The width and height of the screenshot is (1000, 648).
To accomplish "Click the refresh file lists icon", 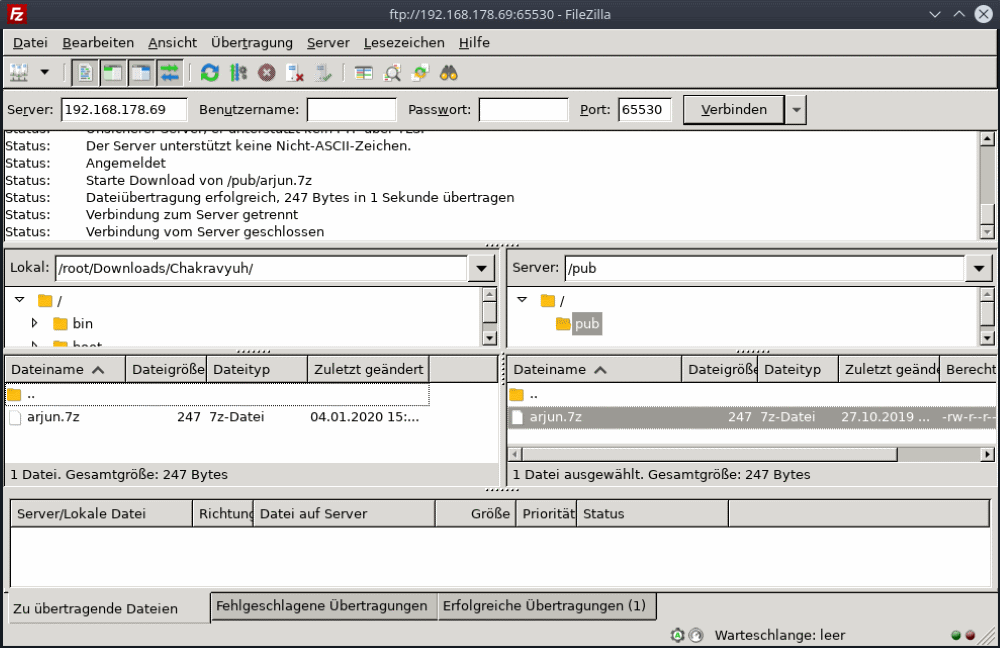I will point(210,72).
